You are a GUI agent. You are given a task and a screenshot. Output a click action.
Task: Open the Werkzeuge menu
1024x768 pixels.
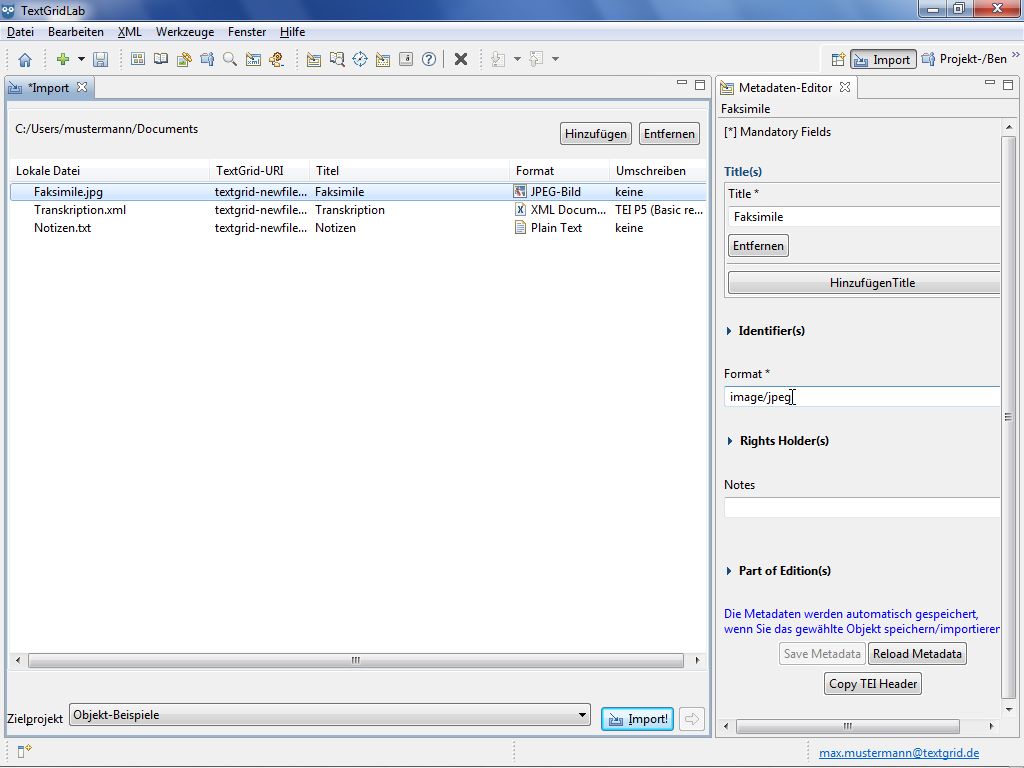(x=184, y=32)
